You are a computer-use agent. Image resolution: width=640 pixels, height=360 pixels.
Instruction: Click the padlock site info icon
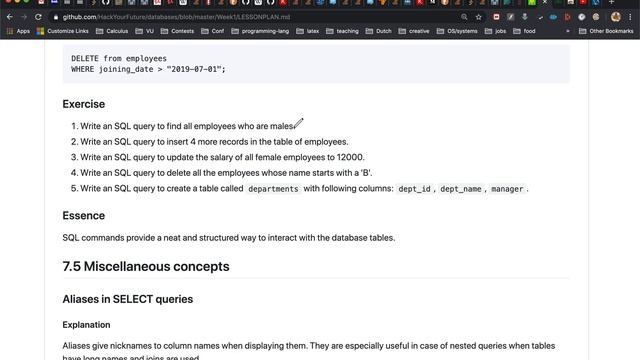pyautogui.click(x=56, y=17)
